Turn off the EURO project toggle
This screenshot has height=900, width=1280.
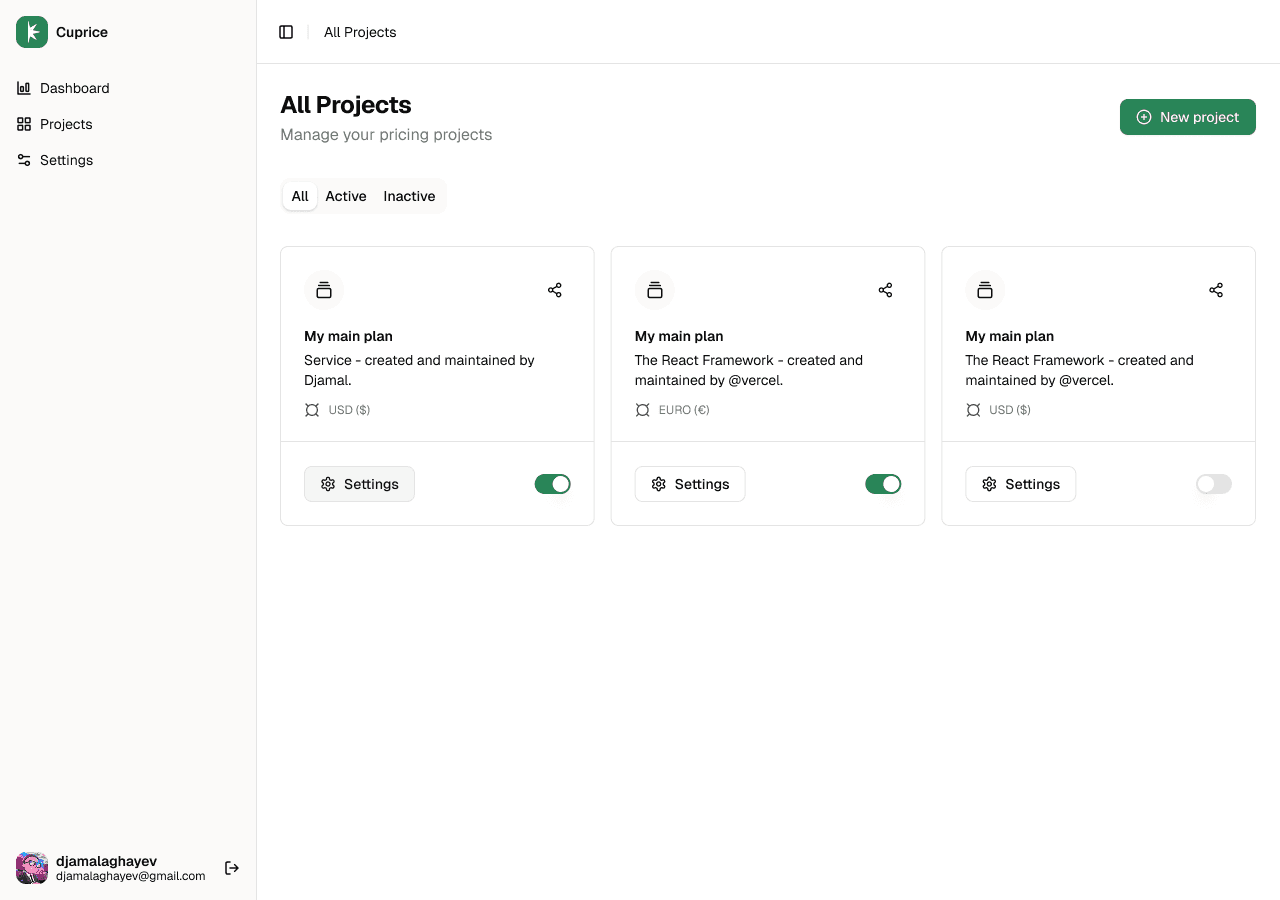coord(883,484)
